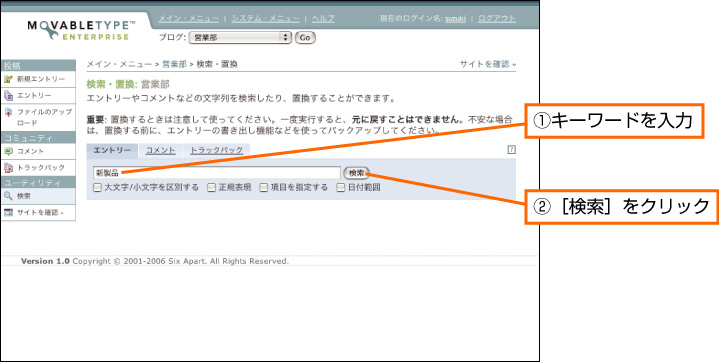The width and height of the screenshot is (719, 362).
Task: Switch to the トラックバック tab
Action: [216, 150]
